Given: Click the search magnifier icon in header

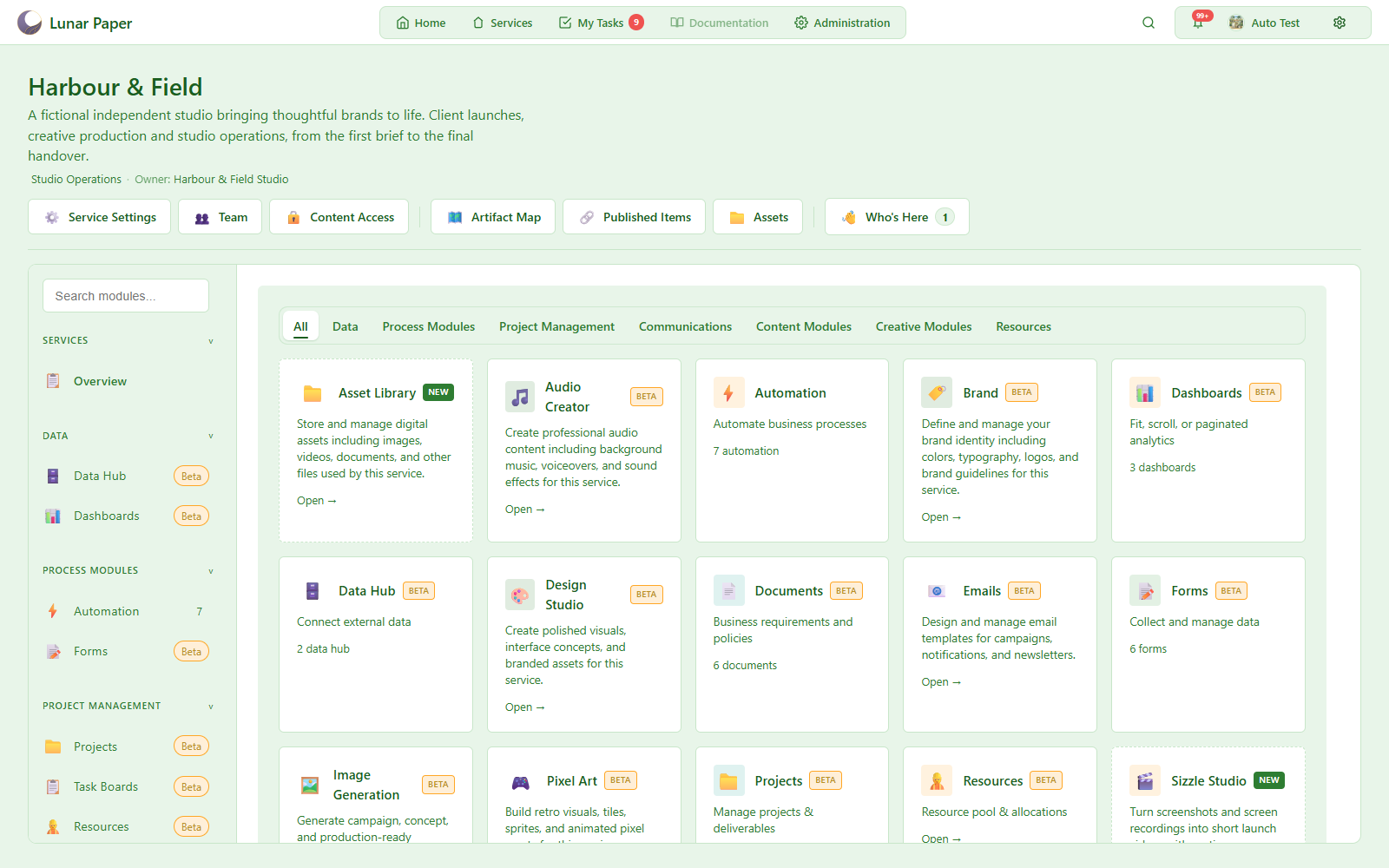Looking at the screenshot, I should [1149, 23].
